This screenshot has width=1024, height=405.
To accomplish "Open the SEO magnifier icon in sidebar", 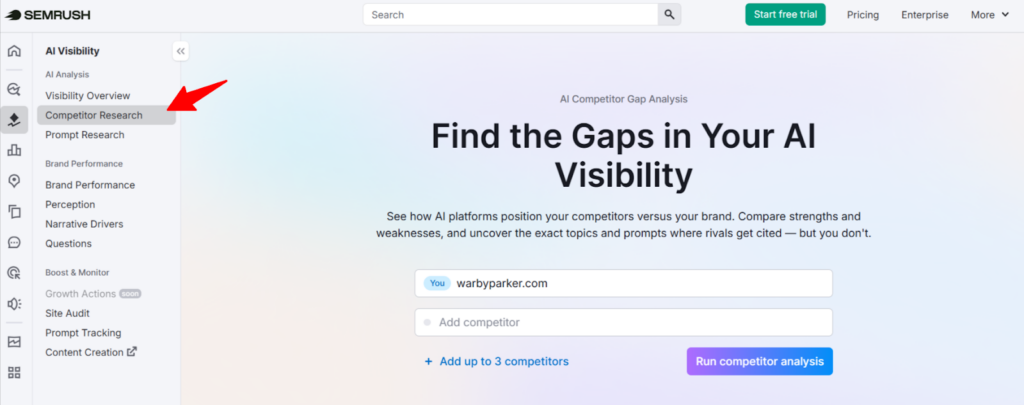I will [x=14, y=89].
